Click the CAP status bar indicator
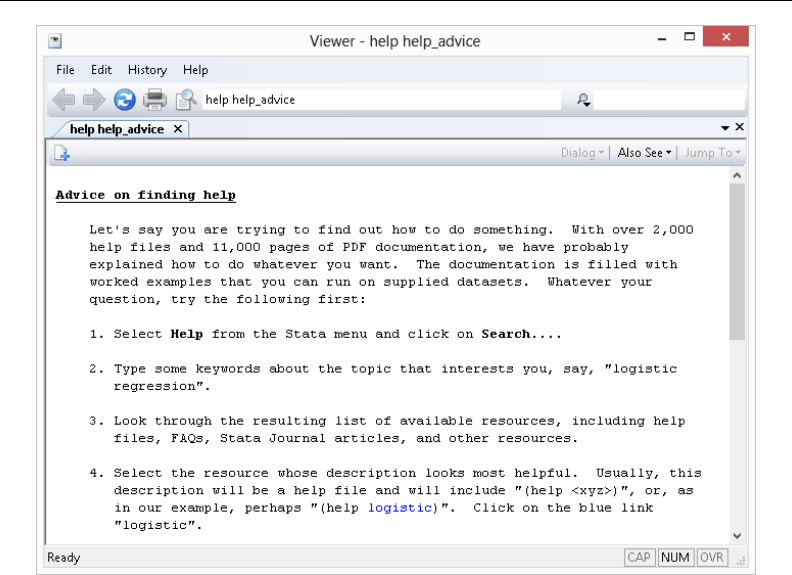Image resolution: width=792 pixels, height=575 pixels. click(639, 557)
